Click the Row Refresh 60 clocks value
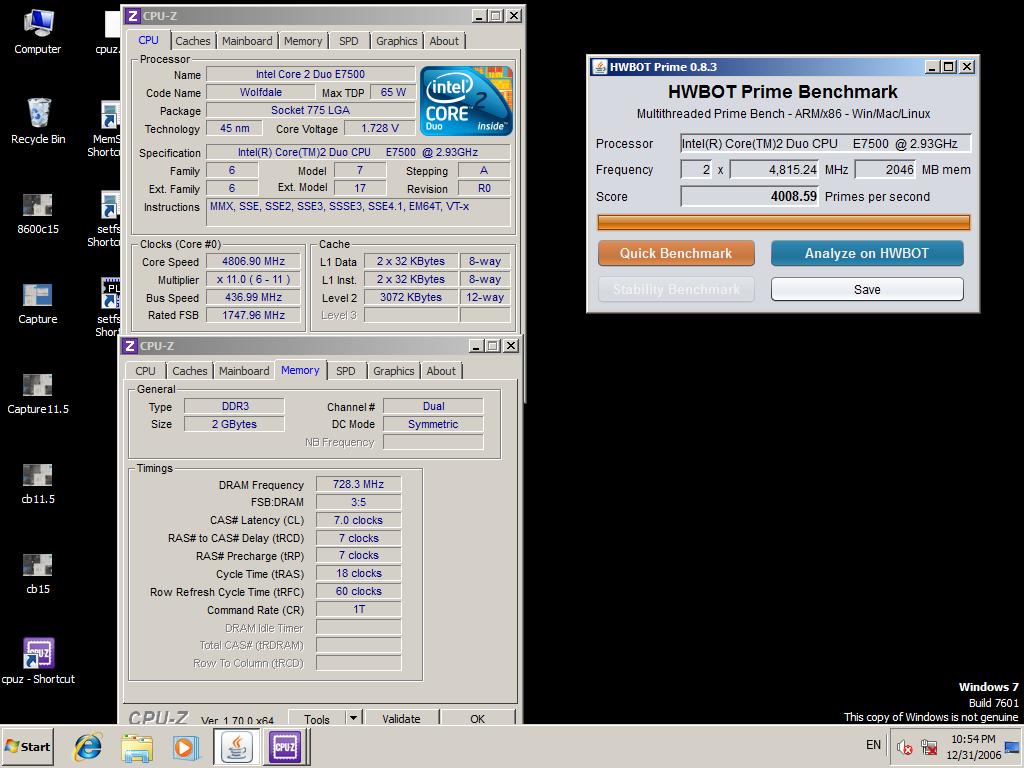The width and height of the screenshot is (1024, 768). pyautogui.click(x=359, y=591)
